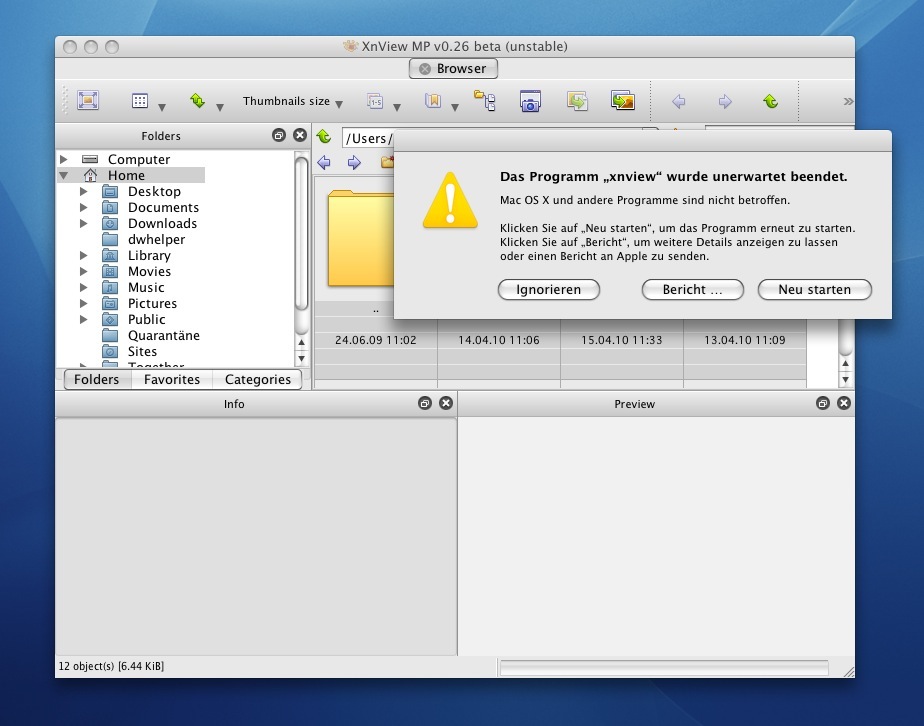Screen dimensions: 924x726
Task: Open the view layout dropdown arrow
Action: [162, 107]
